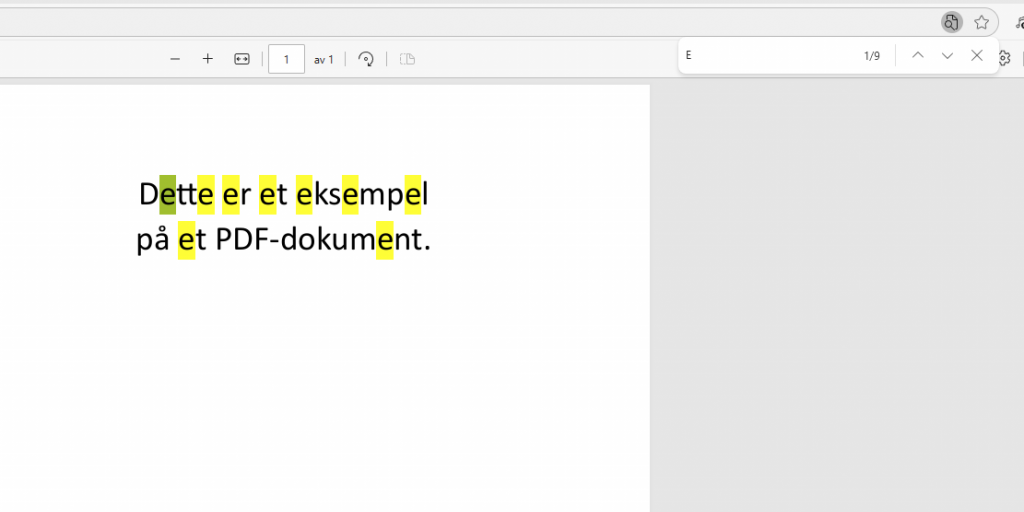The image size is (1024, 512).
Task: Click the find-on-page icon in address bar
Action: point(952,22)
